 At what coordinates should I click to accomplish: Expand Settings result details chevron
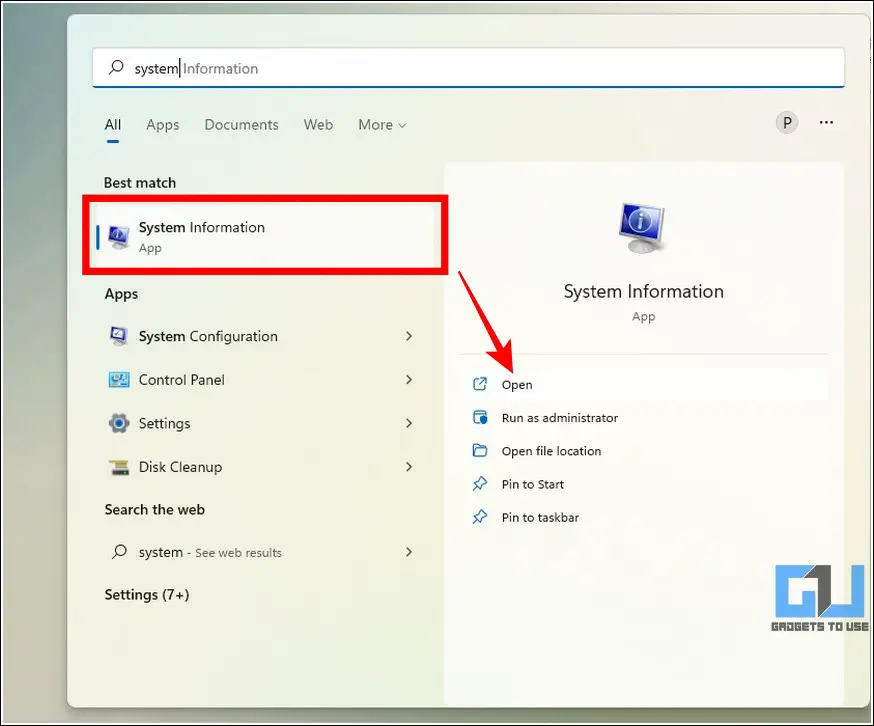pyautogui.click(x=409, y=423)
